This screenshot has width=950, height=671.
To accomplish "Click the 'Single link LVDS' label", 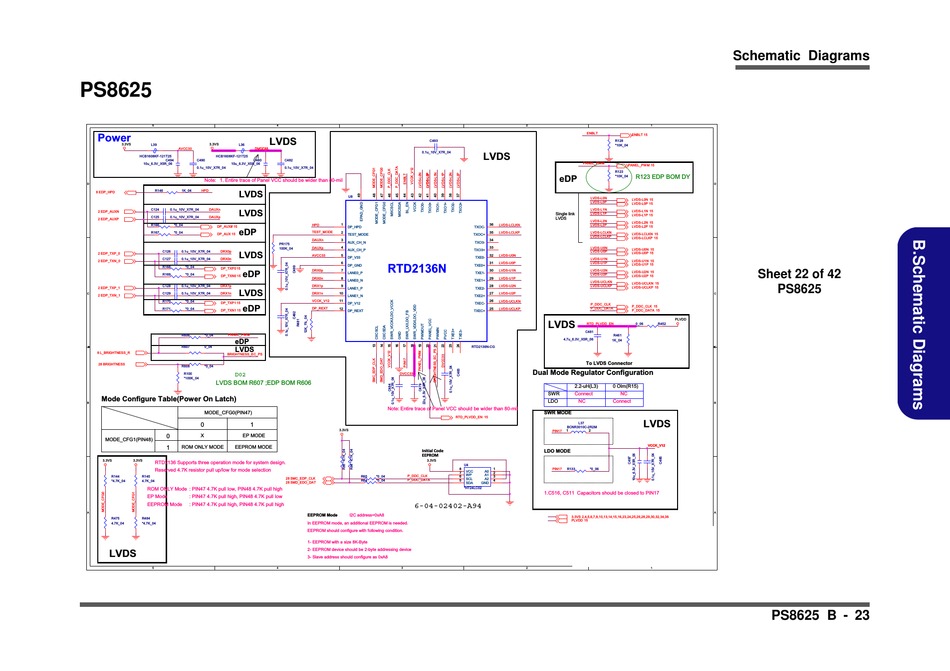I will (x=565, y=216).
